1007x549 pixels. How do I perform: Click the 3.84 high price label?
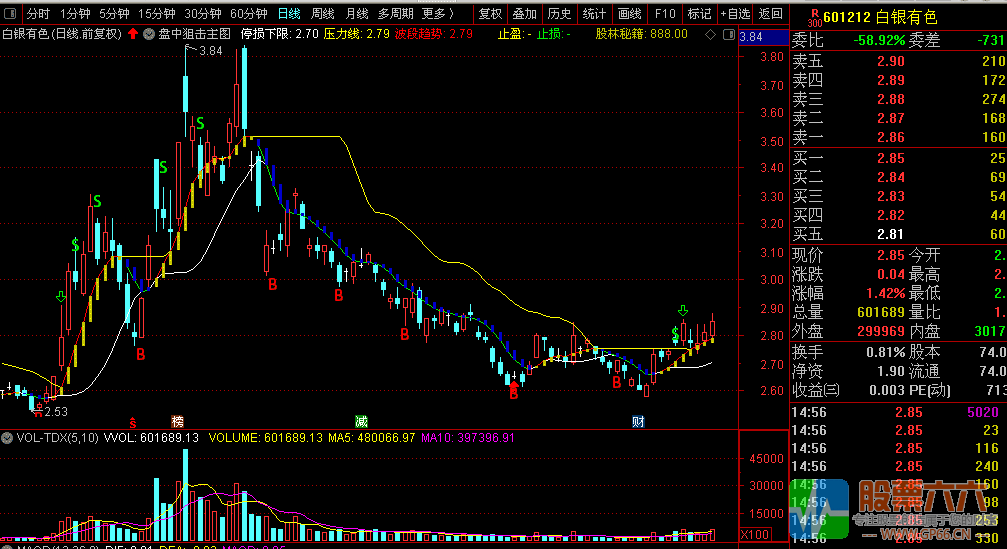[211, 51]
